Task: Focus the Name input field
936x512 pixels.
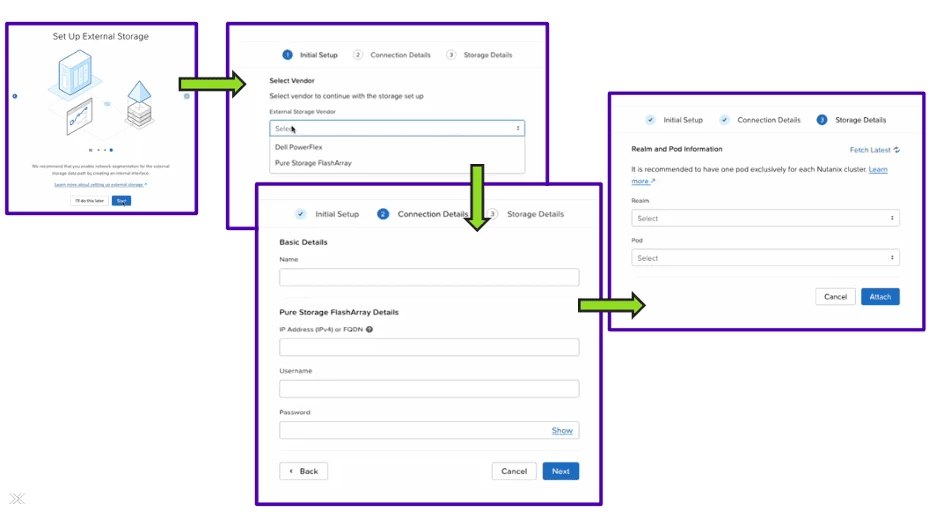Action: point(429,277)
